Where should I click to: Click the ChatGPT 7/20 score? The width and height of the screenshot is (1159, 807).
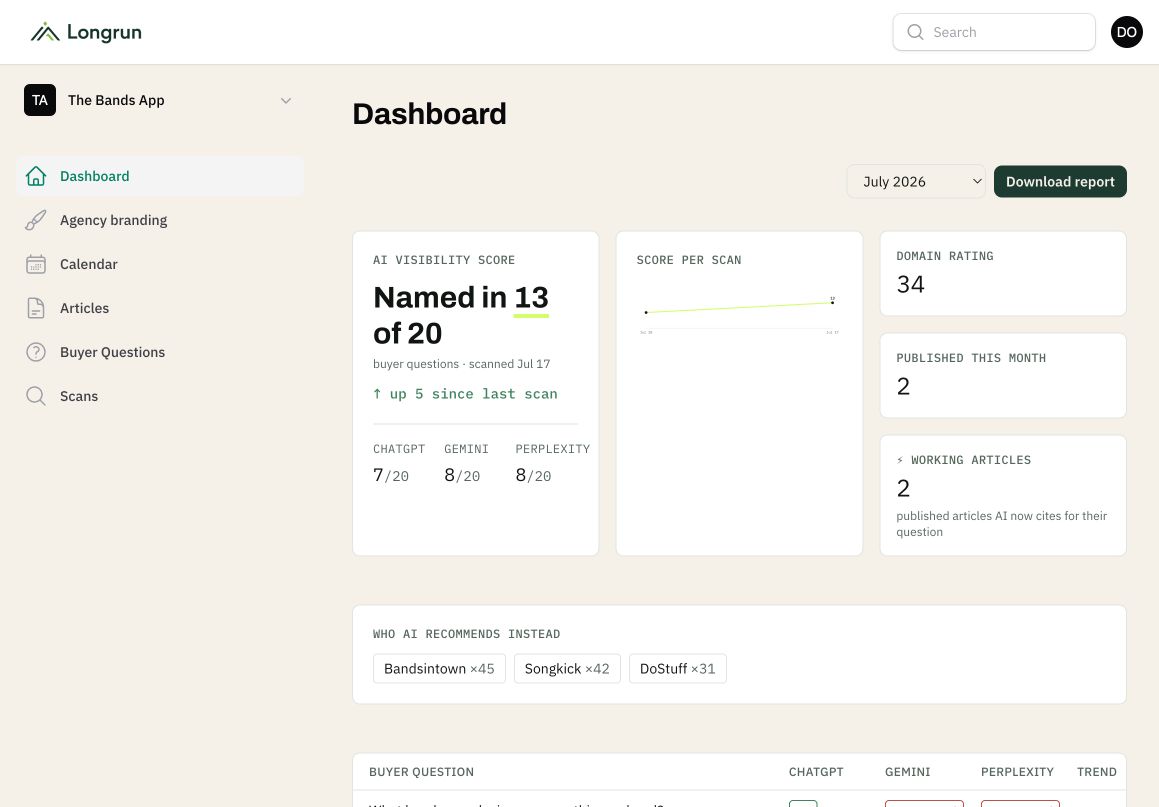point(391,475)
